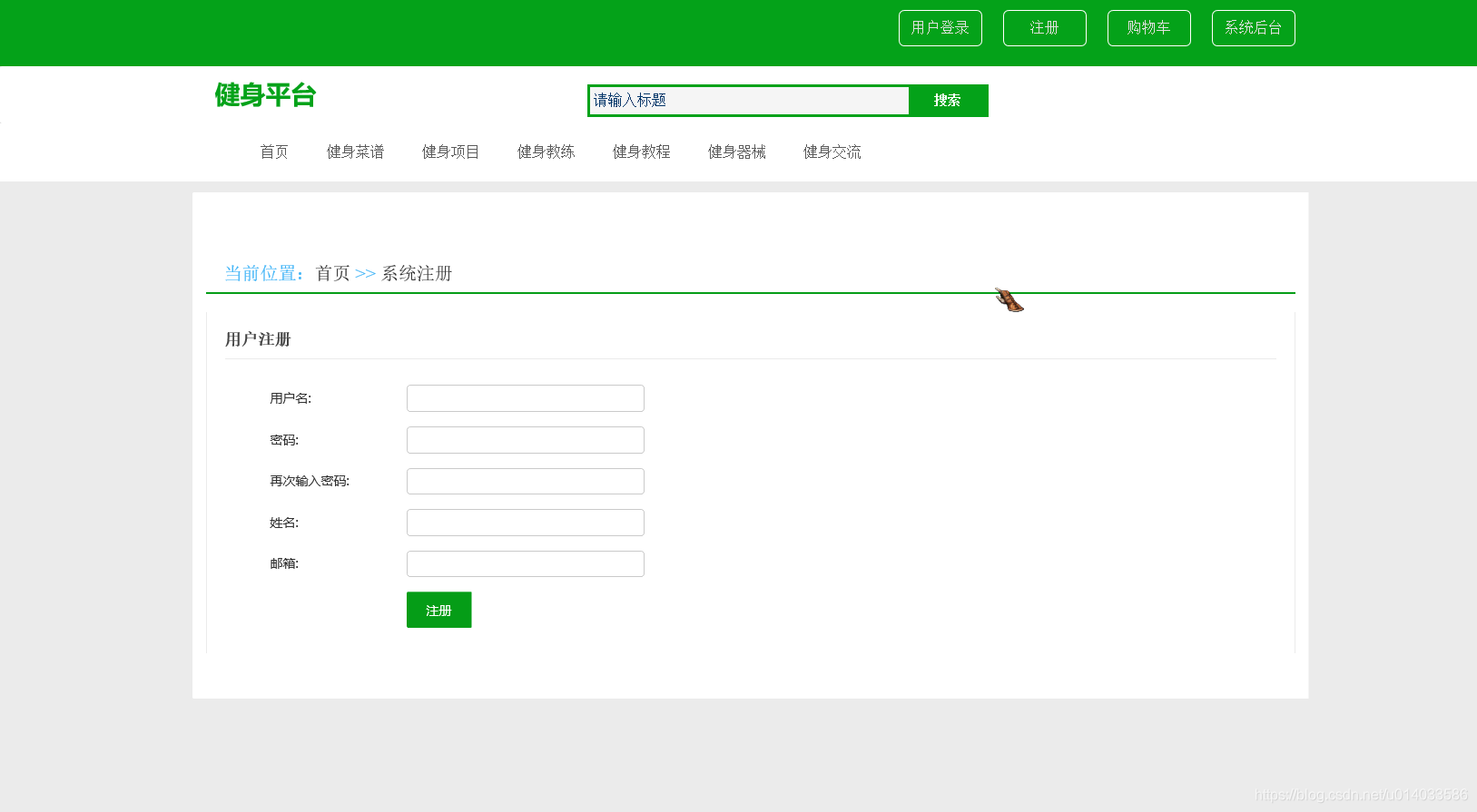Image resolution: width=1477 pixels, height=812 pixels.
Task: Click the green 搜索 search button
Action: tap(947, 101)
